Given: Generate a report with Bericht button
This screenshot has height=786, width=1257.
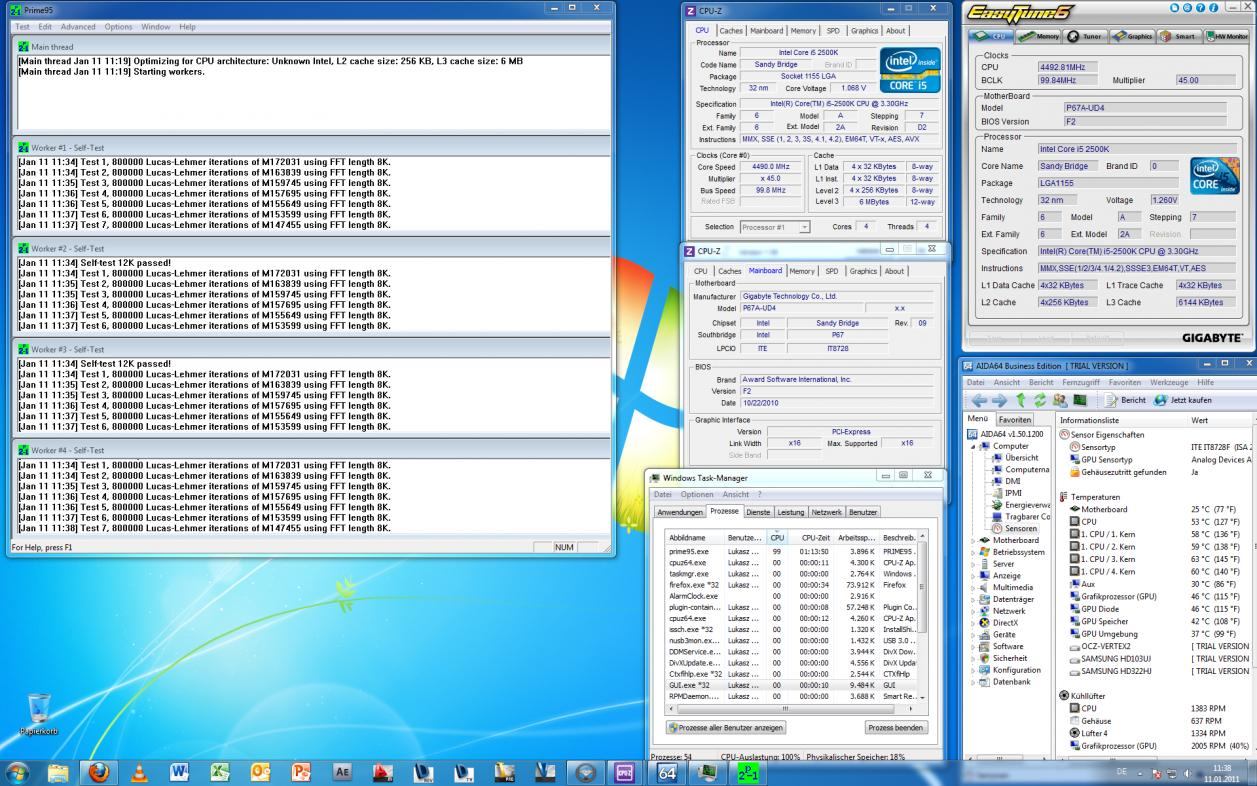Looking at the screenshot, I should [x=1126, y=400].
